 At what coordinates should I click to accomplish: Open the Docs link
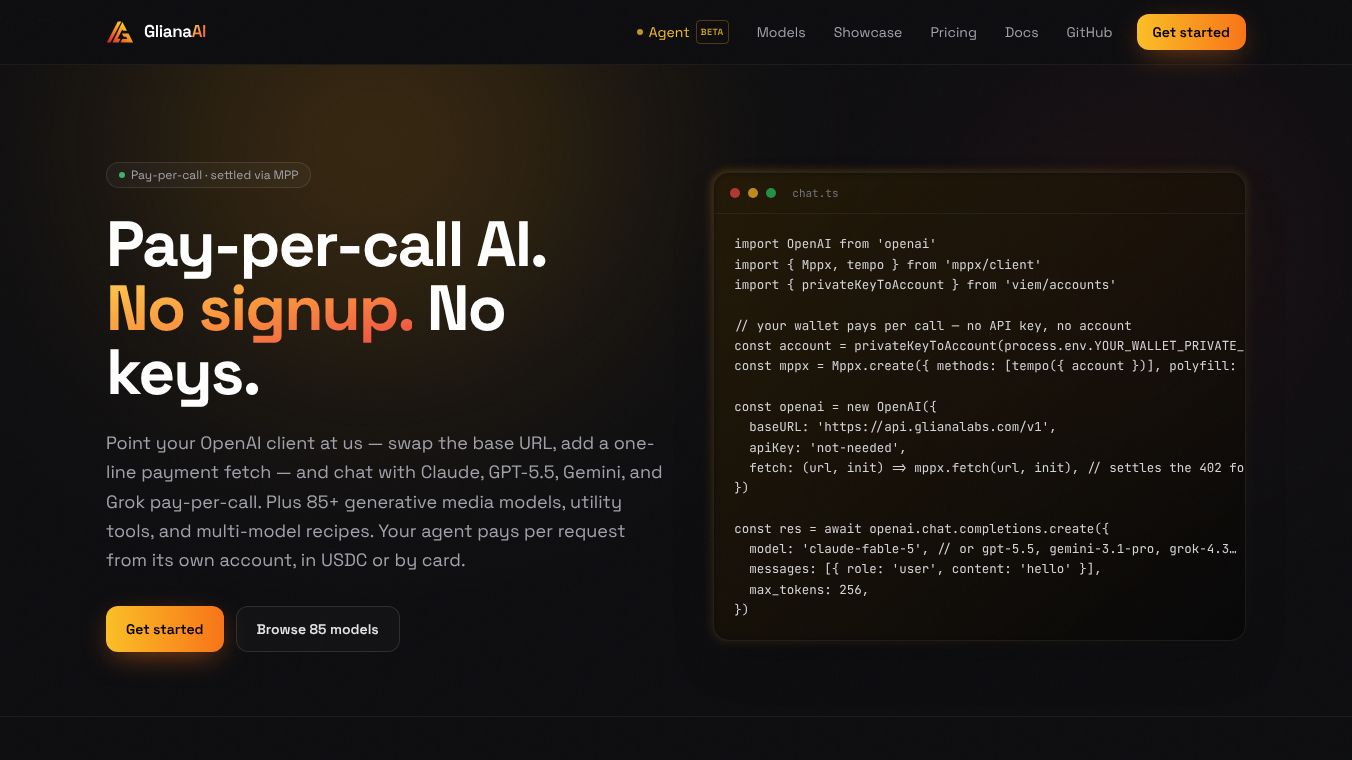click(x=1021, y=32)
